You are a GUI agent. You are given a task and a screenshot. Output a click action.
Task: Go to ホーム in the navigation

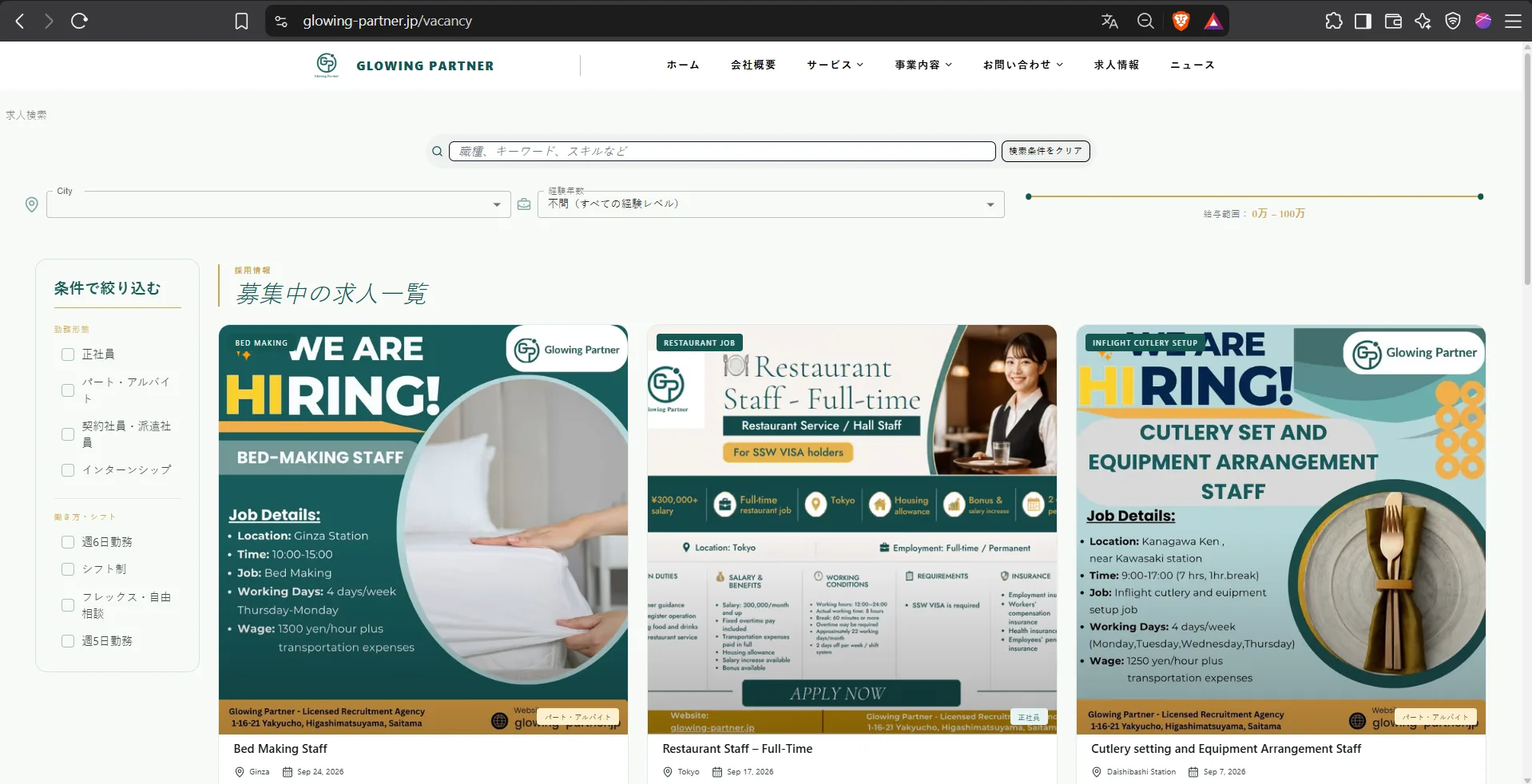[683, 65]
